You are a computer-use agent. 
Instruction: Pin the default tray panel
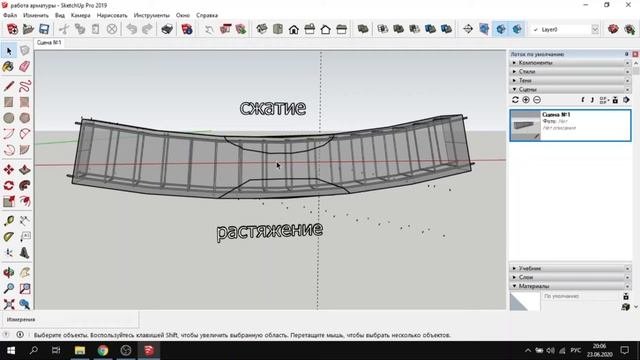click(x=627, y=54)
